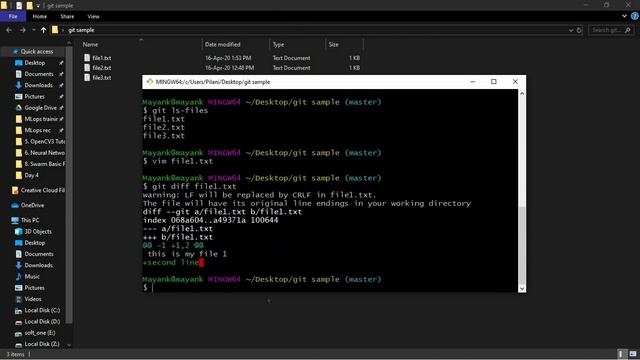640x360 pixels.
Task: Click the Search git sample box
Action: coord(611,30)
